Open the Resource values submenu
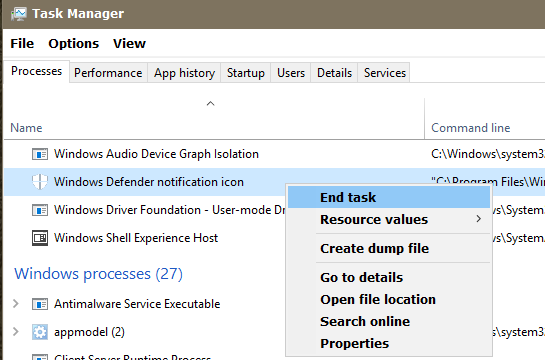Image resolution: width=545 pixels, height=360 pixels. pos(389,220)
